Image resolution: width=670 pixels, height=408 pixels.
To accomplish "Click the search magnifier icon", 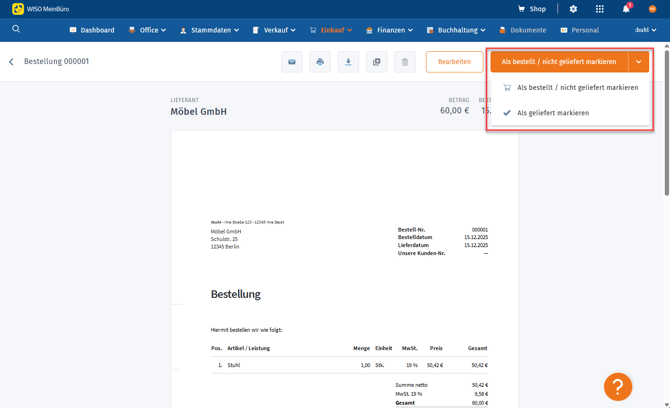I will [x=16, y=29].
